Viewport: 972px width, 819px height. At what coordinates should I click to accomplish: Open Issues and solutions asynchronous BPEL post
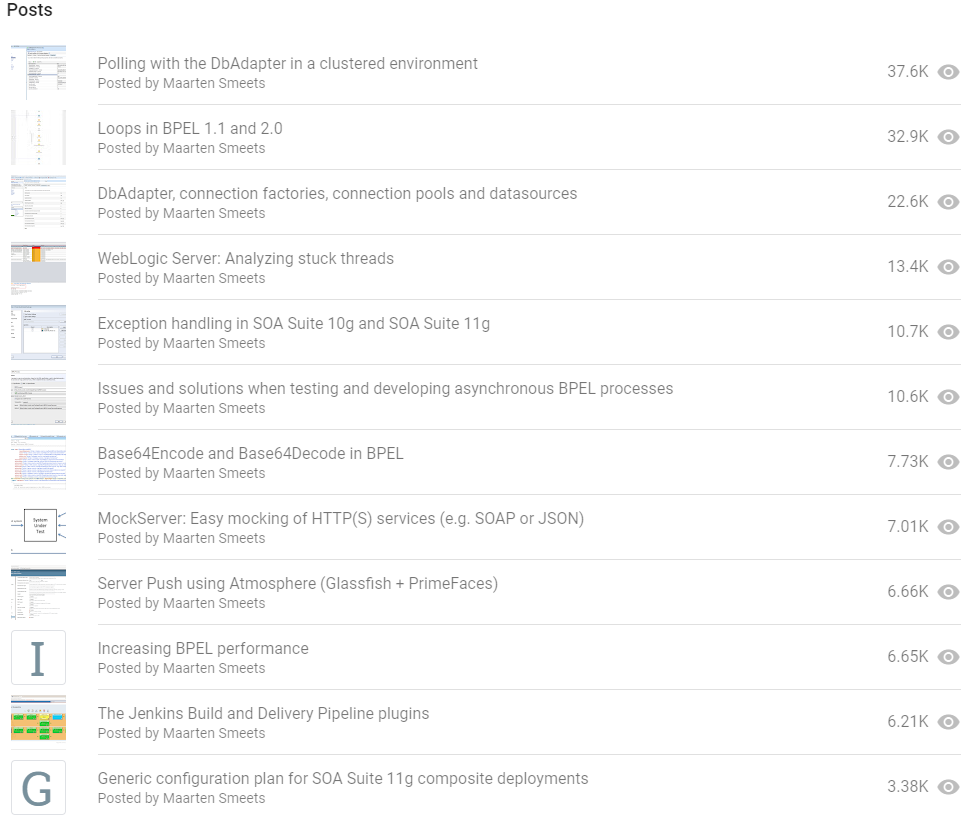tap(385, 389)
